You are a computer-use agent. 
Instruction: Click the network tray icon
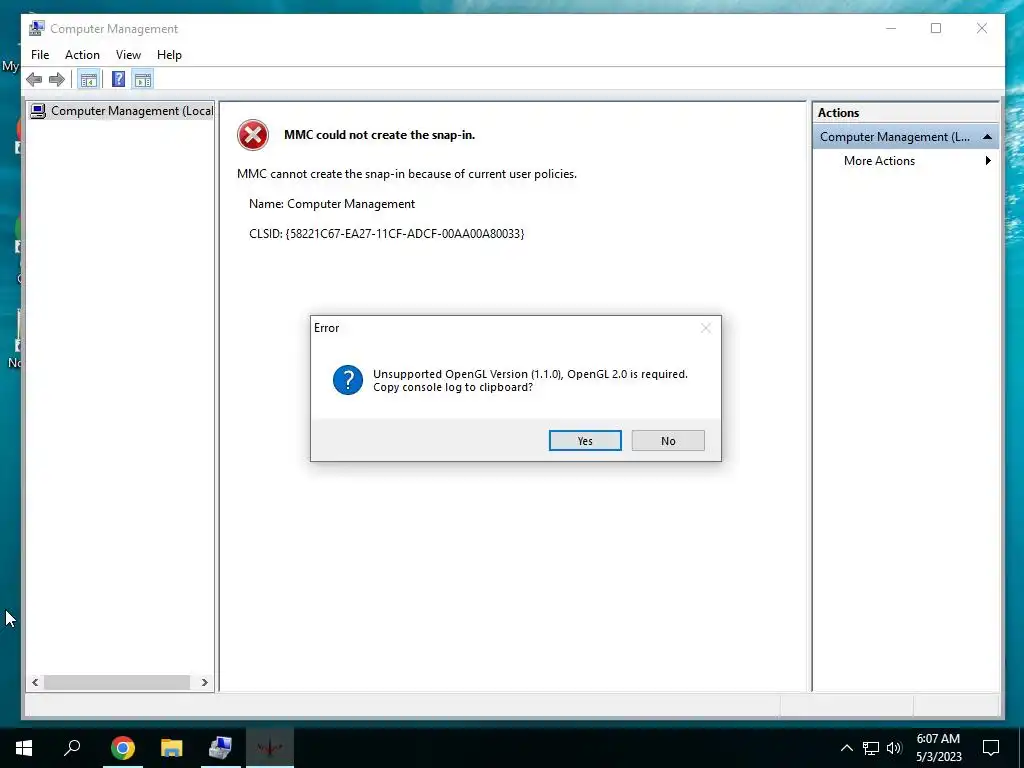[x=871, y=748]
